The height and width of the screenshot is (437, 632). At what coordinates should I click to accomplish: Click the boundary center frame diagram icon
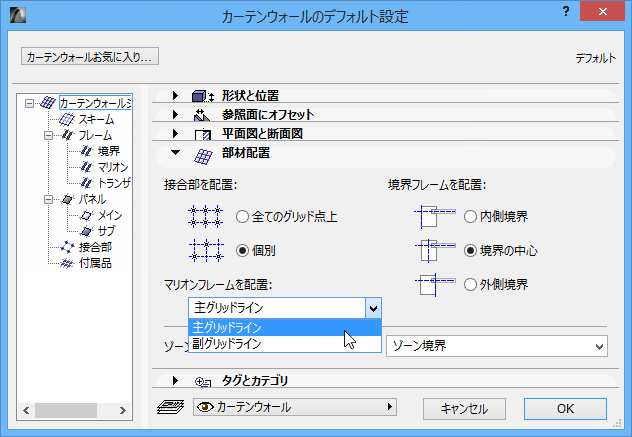click(435, 250)
